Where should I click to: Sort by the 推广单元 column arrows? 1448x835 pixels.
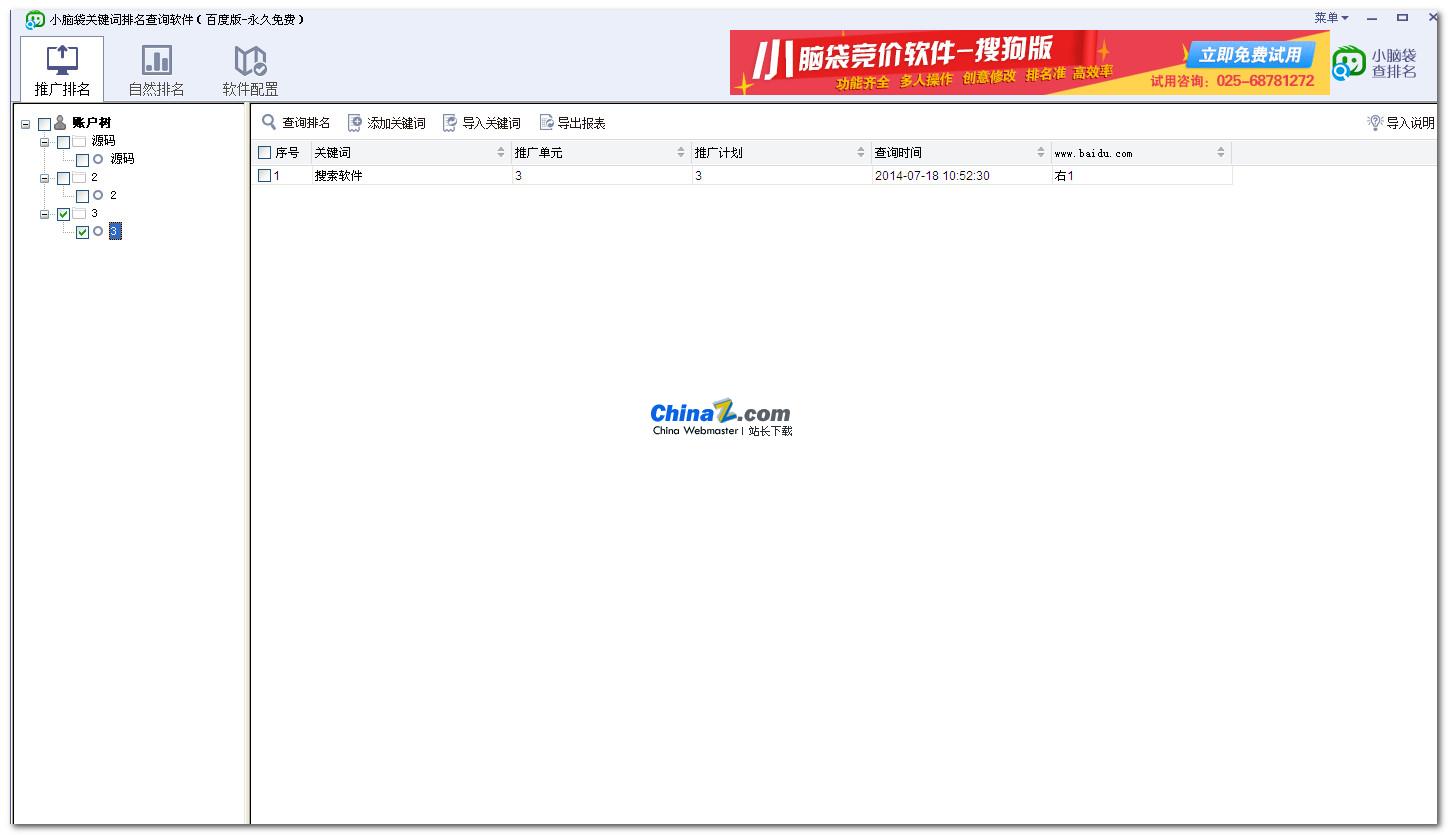[x=681, y=153]
